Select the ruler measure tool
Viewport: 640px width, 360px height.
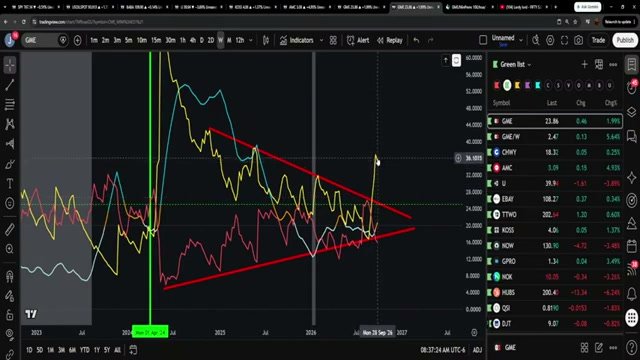10,229
